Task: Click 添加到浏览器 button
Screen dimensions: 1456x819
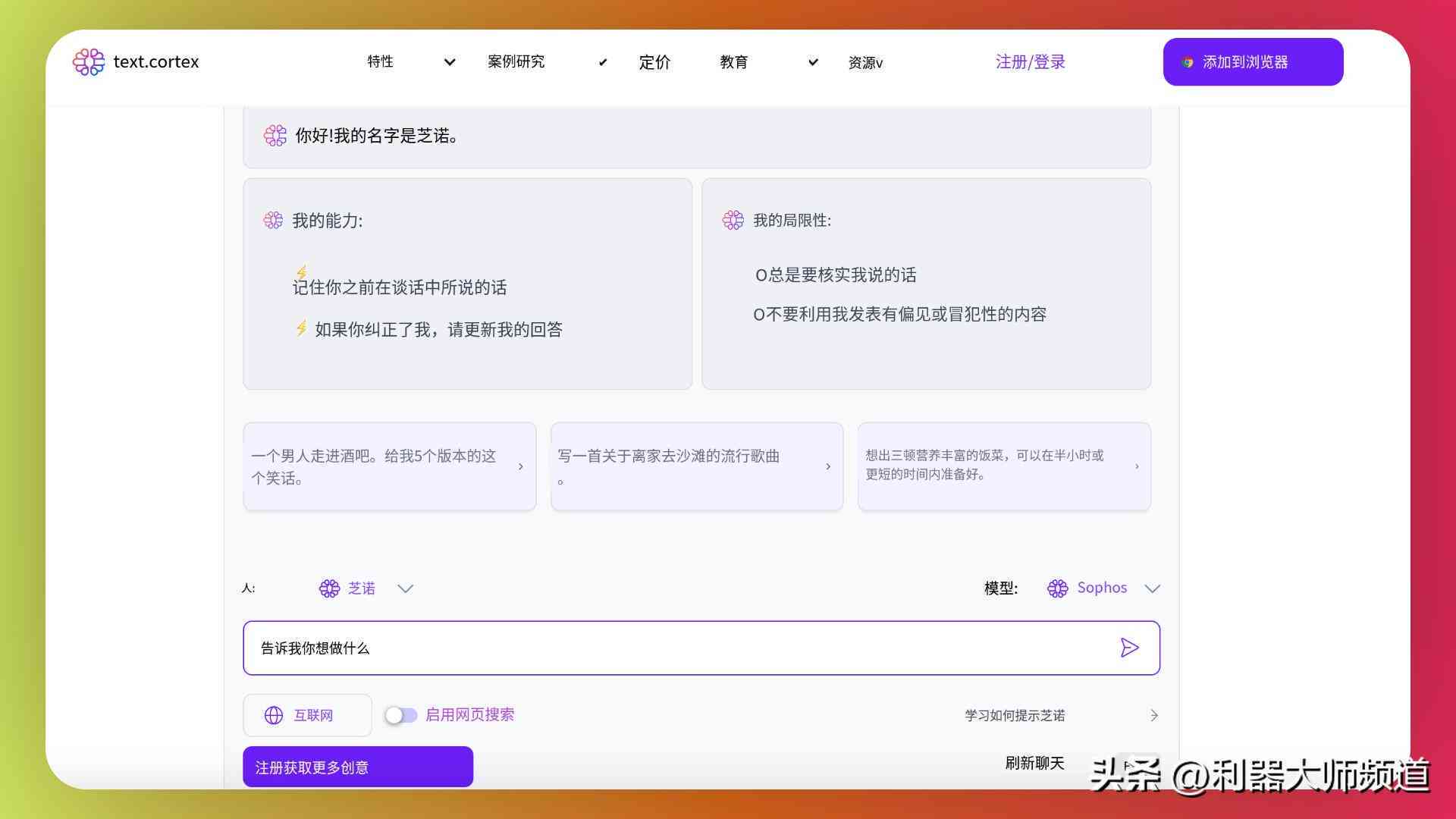Action: tap(1253, 62)
